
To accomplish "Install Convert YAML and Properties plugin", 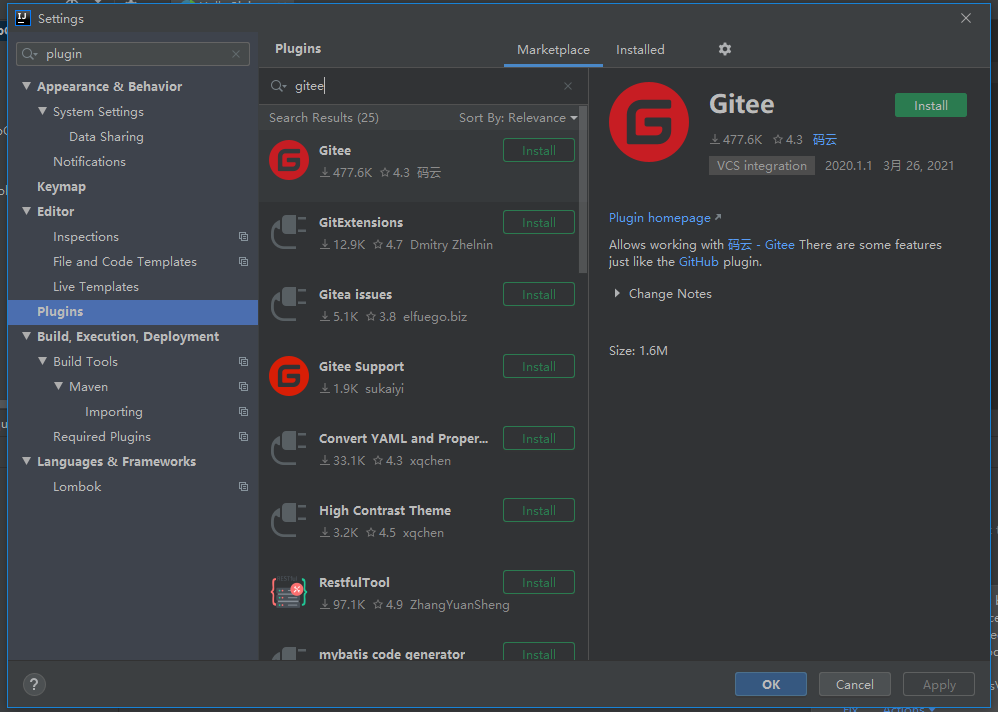I will (538, 438).
